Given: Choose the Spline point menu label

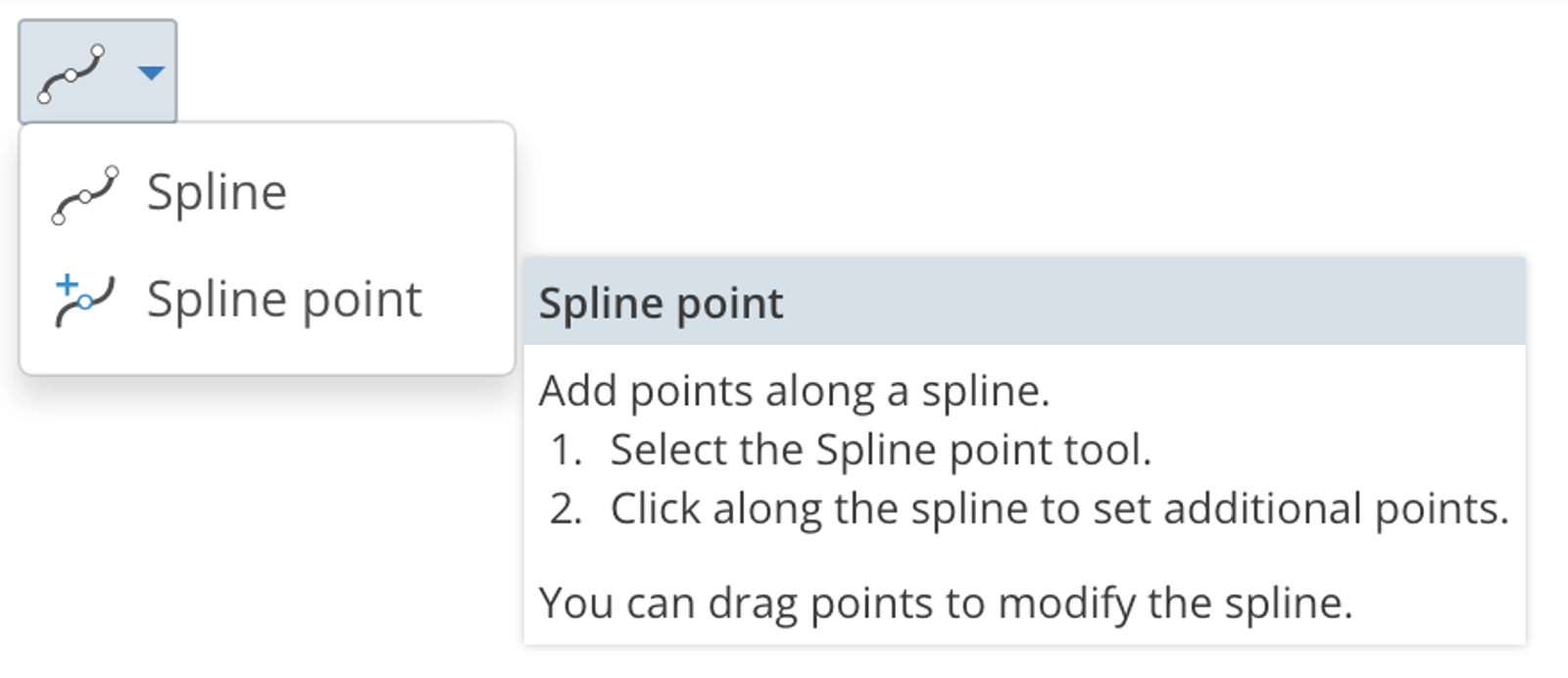Looking at the screenshot, I should pos(284,300).
